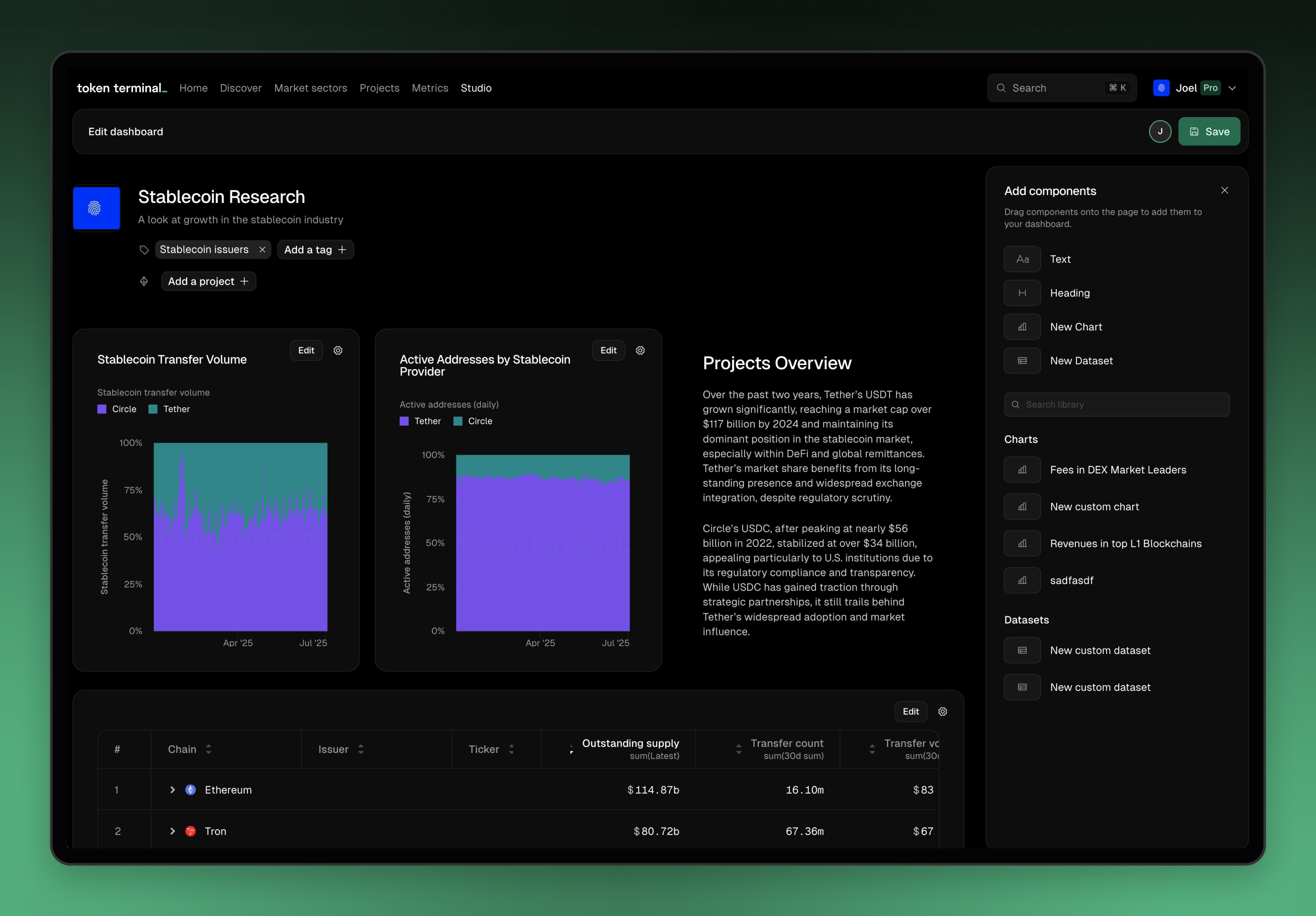Expand the Tron row
This screenshot has width=1316, height=916.
[172, 831]
